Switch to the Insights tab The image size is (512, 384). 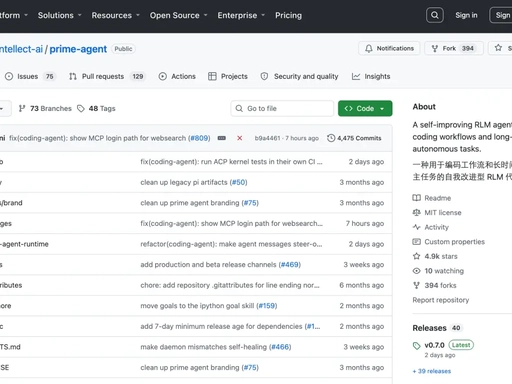click(371, 76)
